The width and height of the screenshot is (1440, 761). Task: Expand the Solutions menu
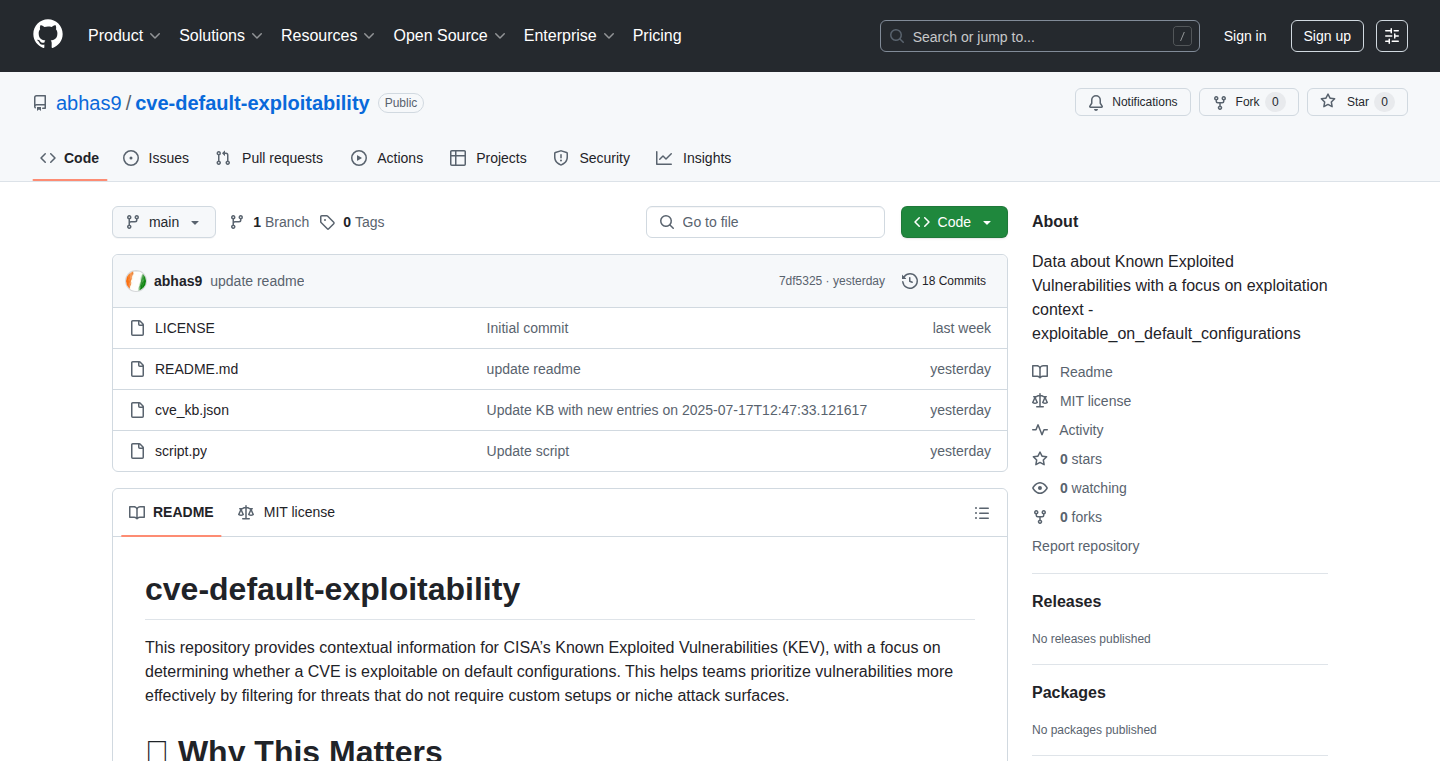pyautogui.click(x=221, y=36)
